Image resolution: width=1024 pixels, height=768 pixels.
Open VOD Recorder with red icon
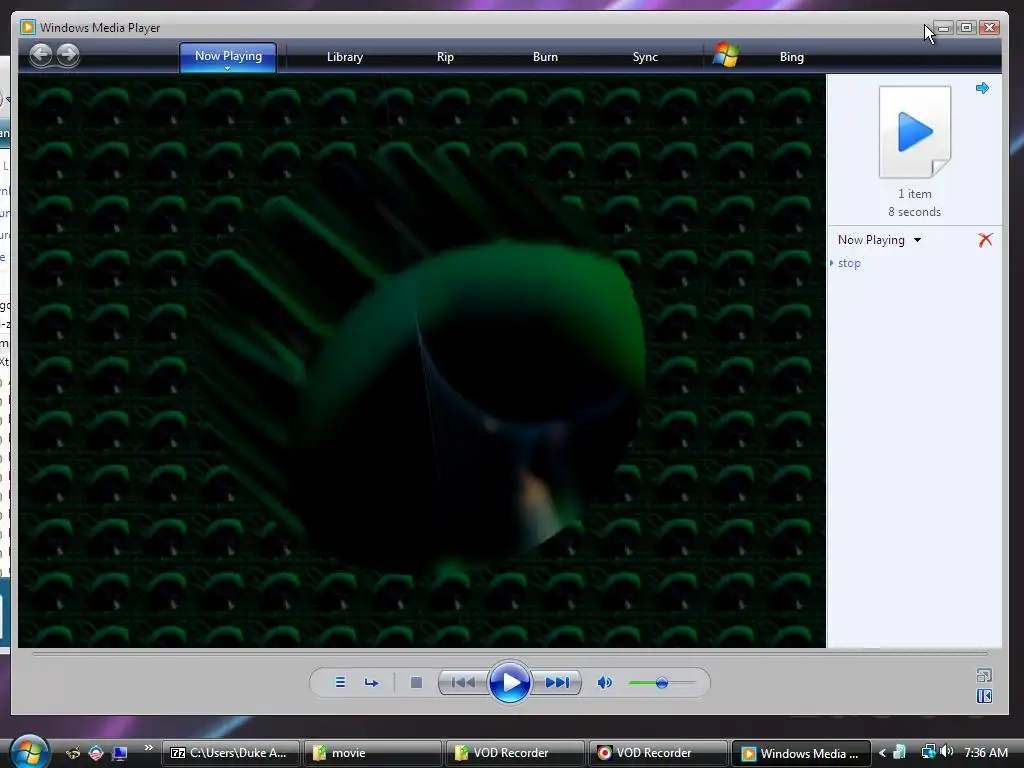pos(658,753)
